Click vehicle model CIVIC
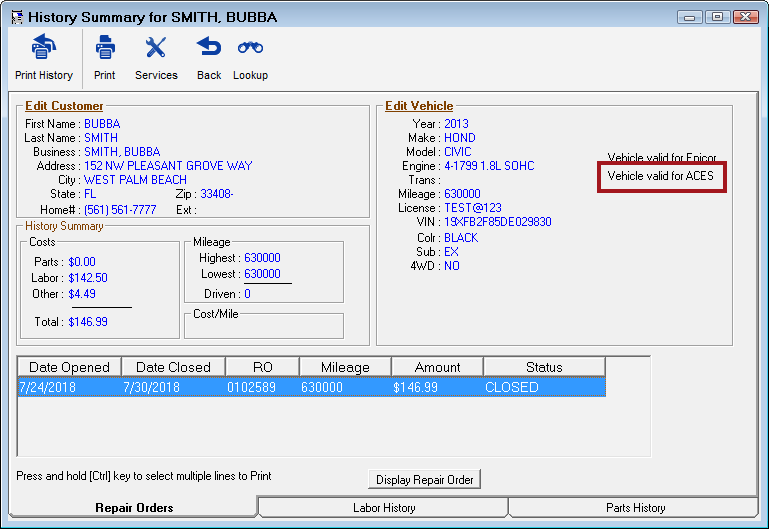The width and height of the screenshot is (769, 529). (x=458, y=151)
